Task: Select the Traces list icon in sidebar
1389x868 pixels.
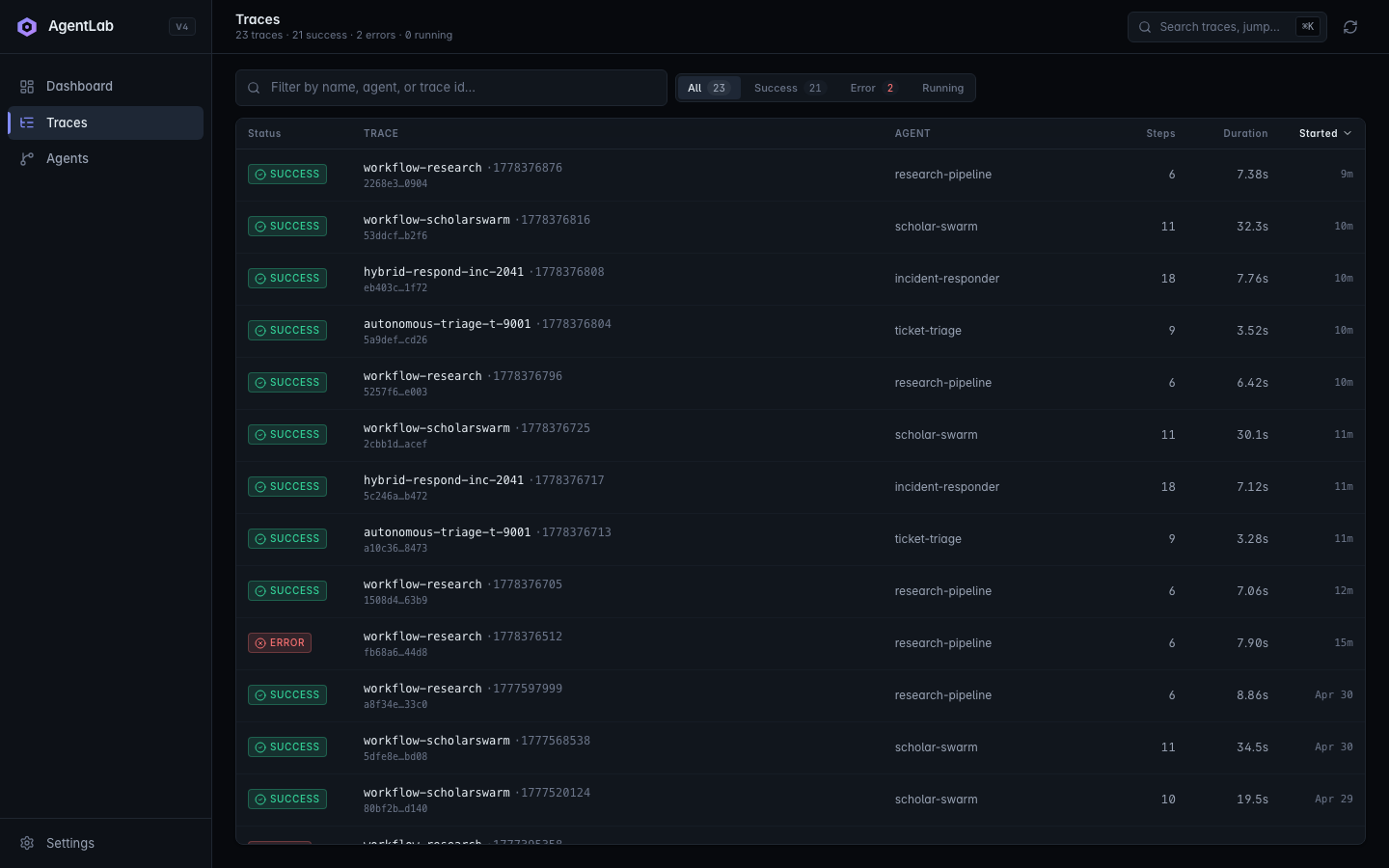Action: [x=27, y=122]
